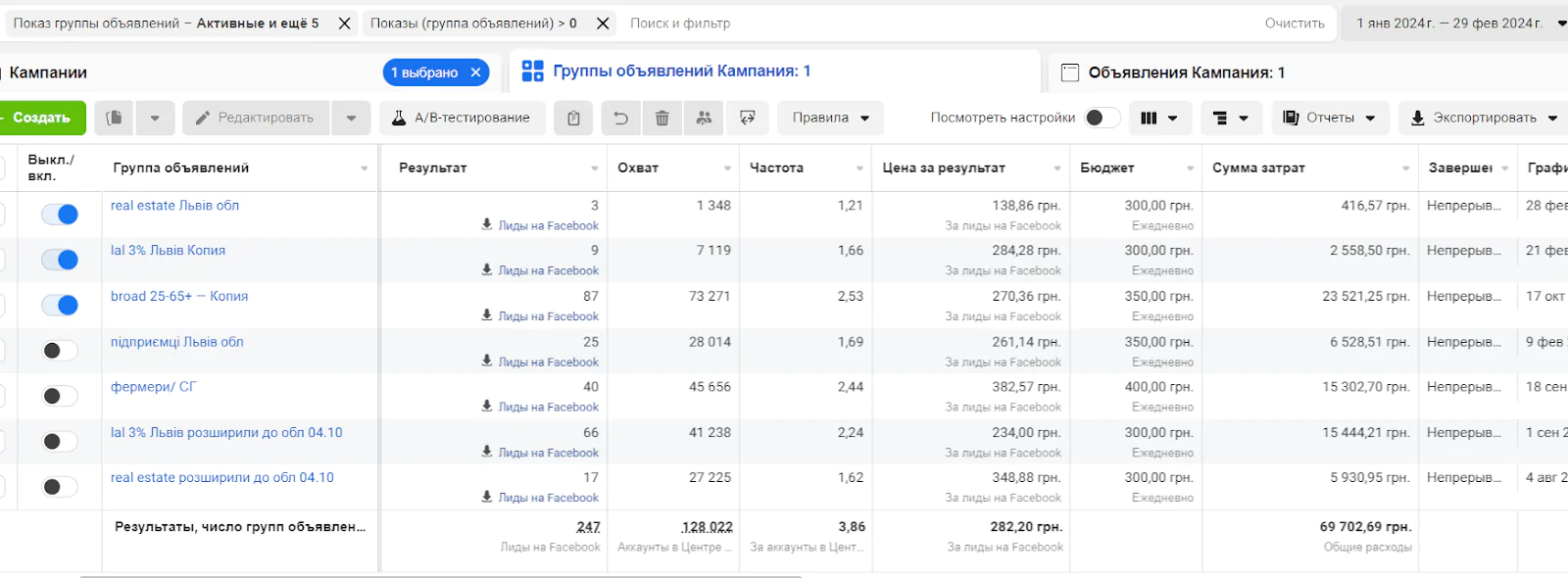Open the columns layout icon dropdown
This screenshot has width=1568, height=578.
1159,118
